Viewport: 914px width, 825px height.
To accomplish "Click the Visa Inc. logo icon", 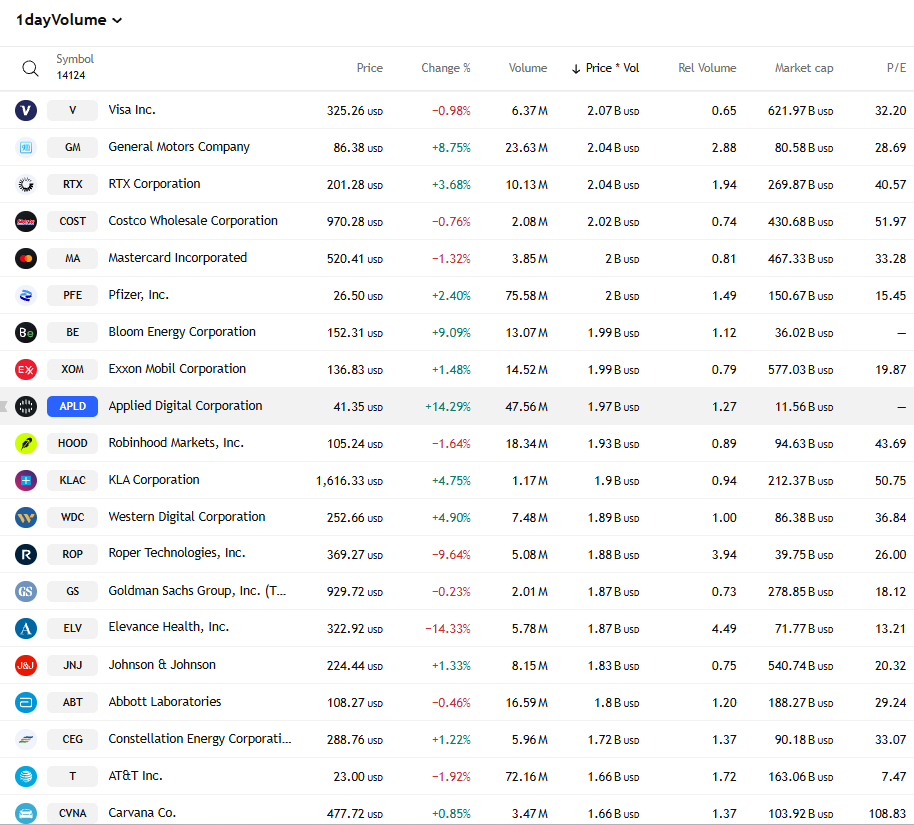I will coord(26,110).
